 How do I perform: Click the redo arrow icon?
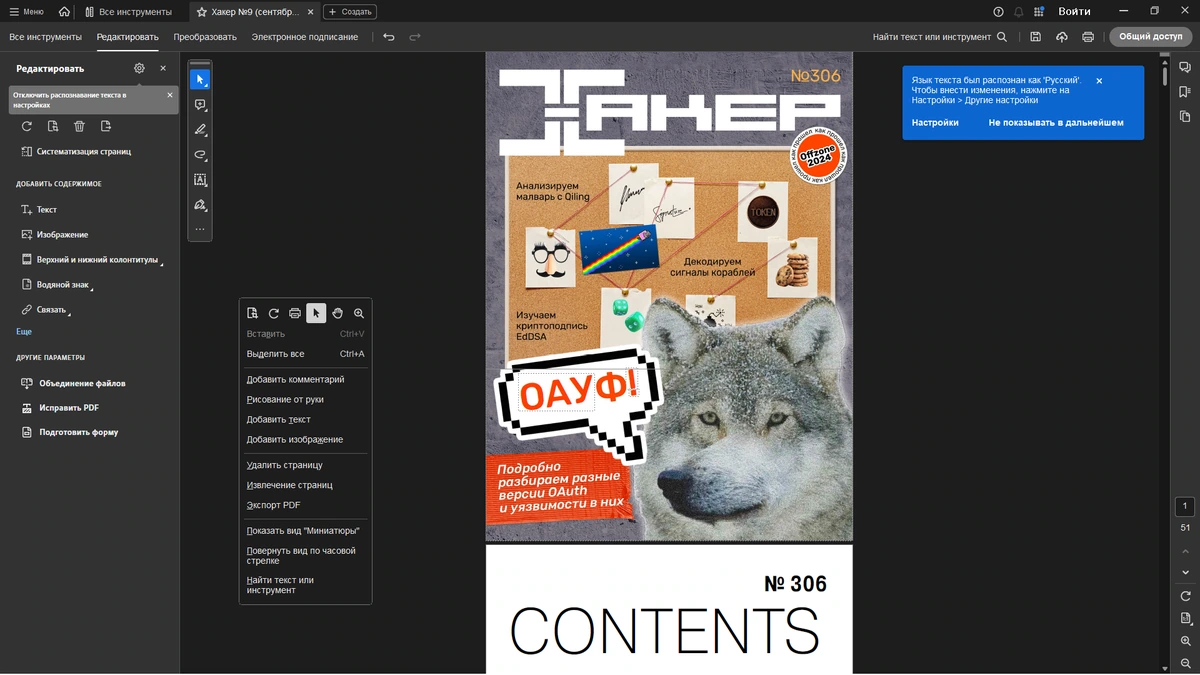click(415, 37)
